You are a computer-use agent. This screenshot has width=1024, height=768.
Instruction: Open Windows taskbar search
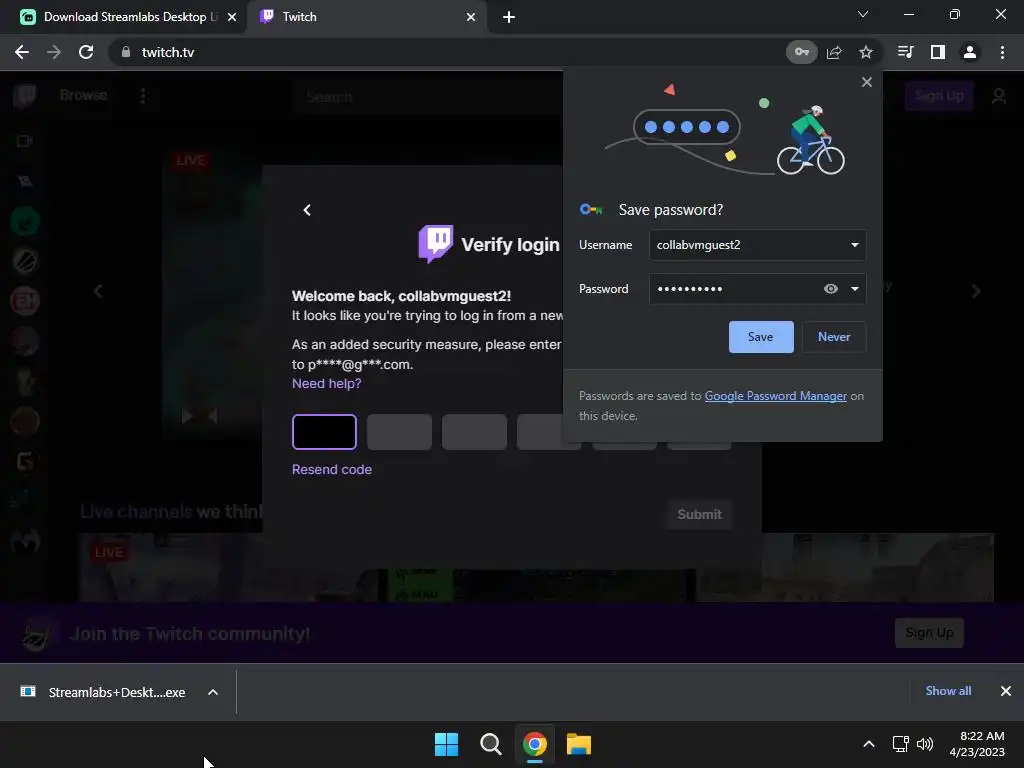pyautogui.click(x=490, y=744)
